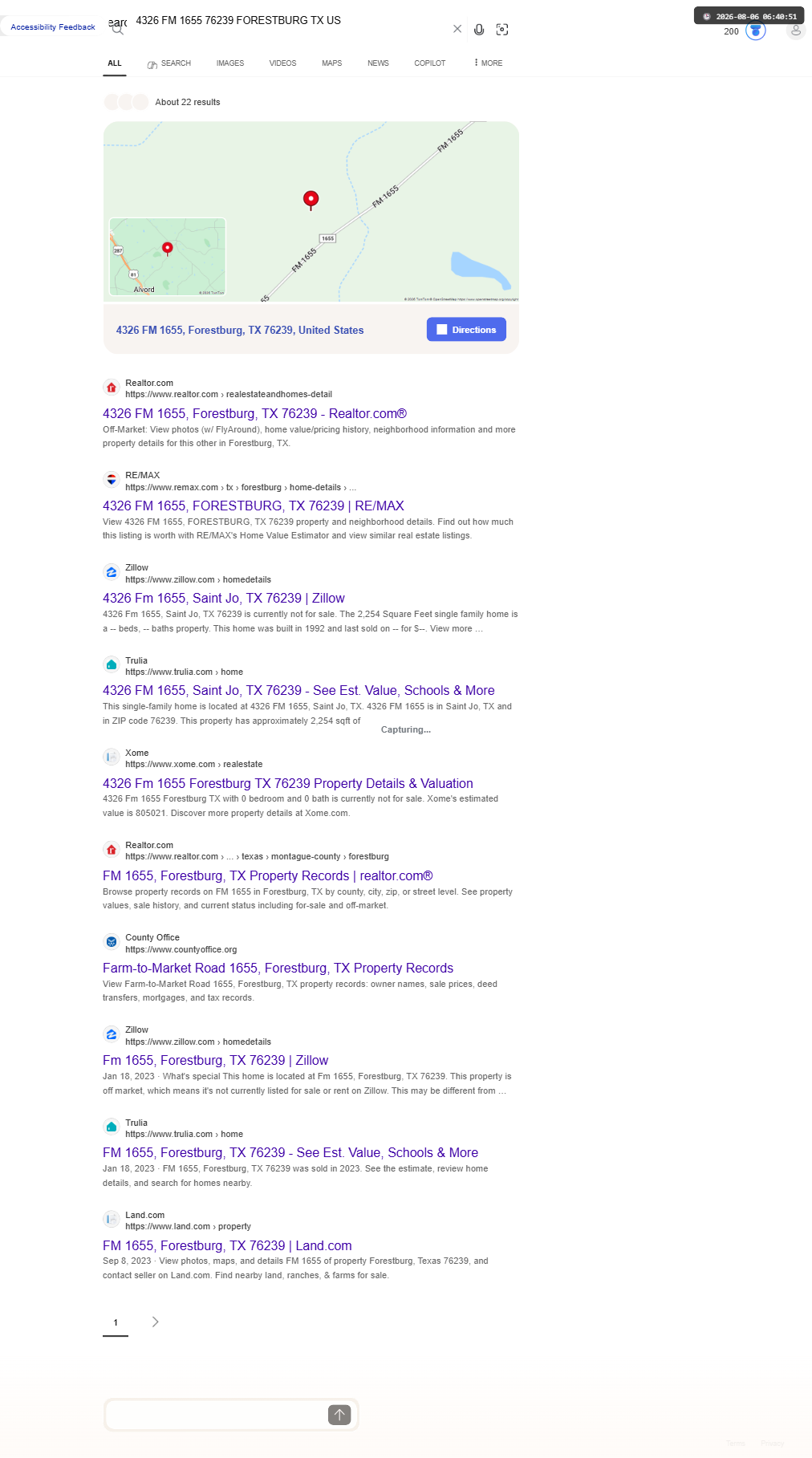Click the red map pin on large map
The image size is (812, 1458).
coord(311,199)
